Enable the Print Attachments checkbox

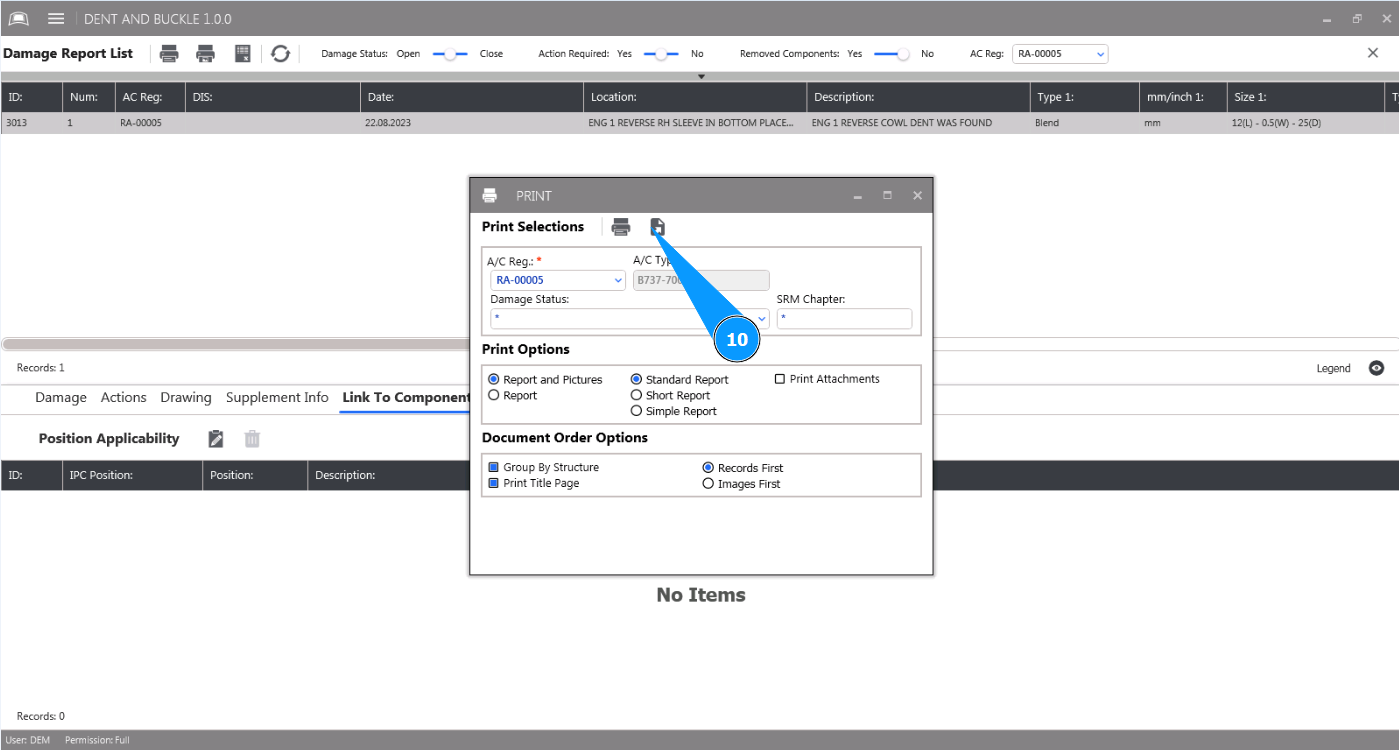click(x=780, y=379)
